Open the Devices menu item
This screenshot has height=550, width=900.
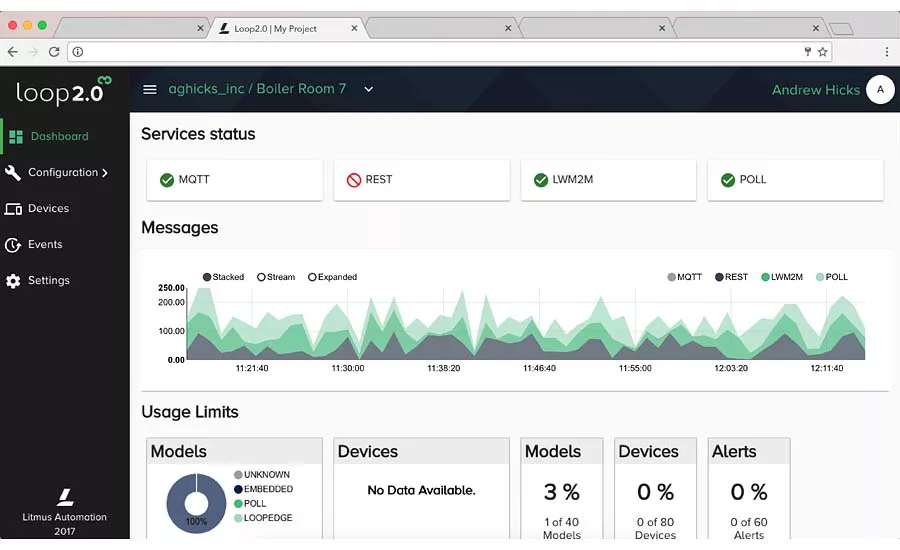[x=65, y=208]
